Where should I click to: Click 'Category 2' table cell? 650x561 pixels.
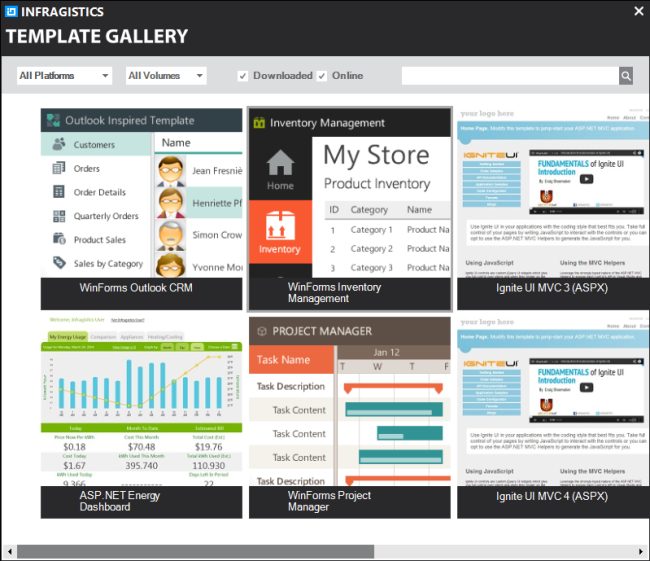click(371, 249)
